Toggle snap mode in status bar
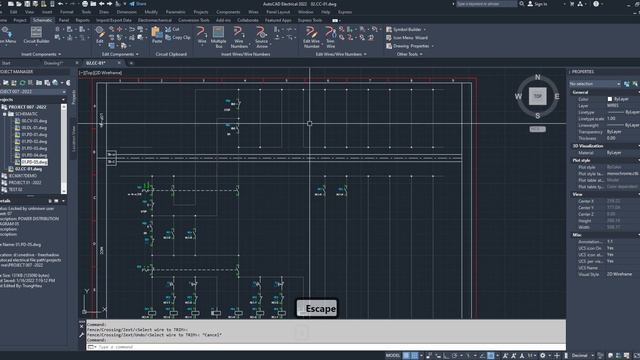This screenshot has width=640, height=360. 415,356
